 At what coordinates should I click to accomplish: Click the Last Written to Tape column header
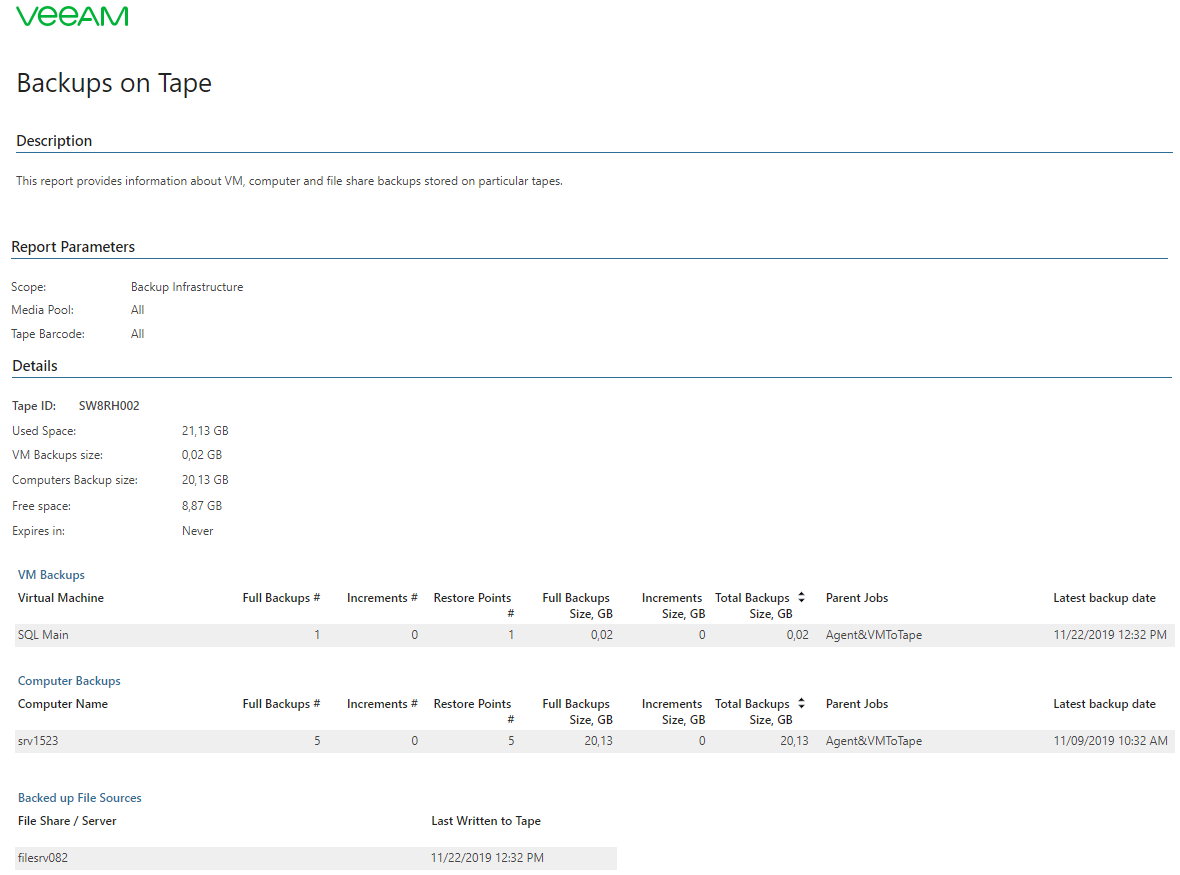pos(486,821)
